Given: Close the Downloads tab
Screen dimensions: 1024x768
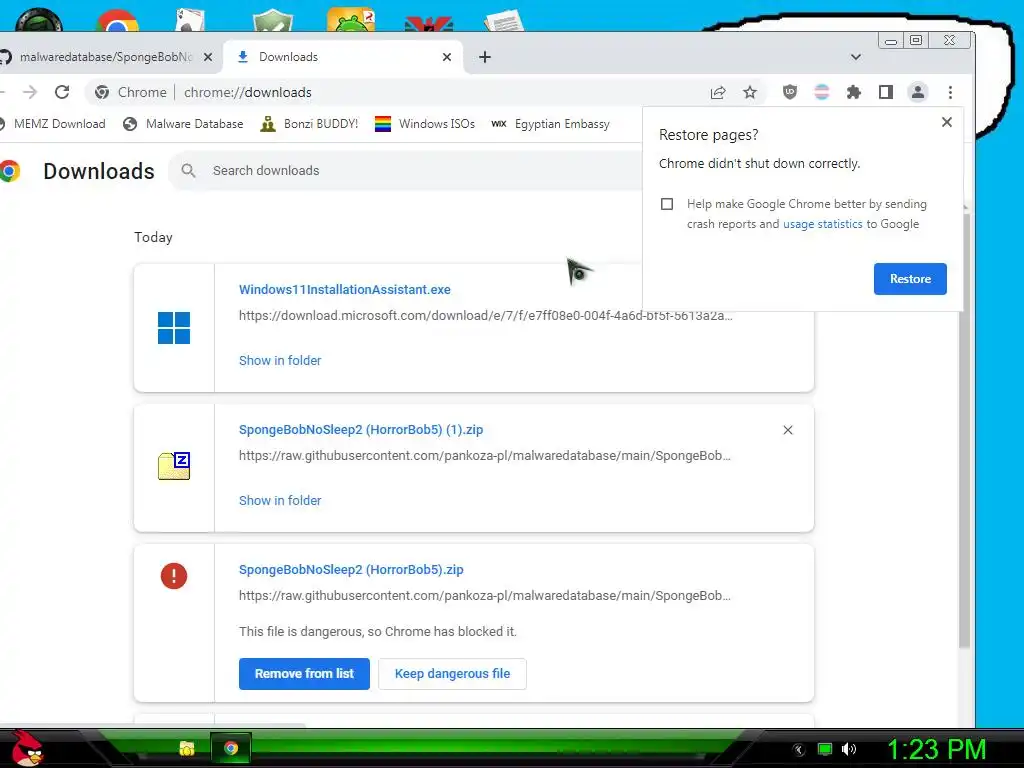Looking at the screenshot, I should click(x=447, y=57).
